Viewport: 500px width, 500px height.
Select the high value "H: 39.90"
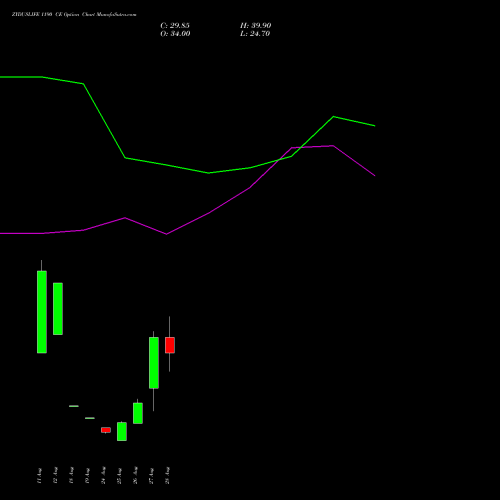point(256,26)
